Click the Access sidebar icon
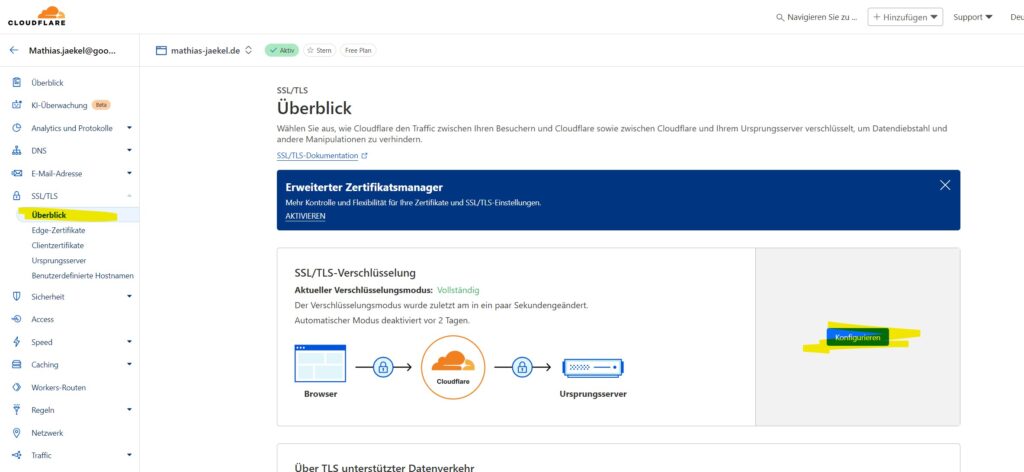 [16, 319]
